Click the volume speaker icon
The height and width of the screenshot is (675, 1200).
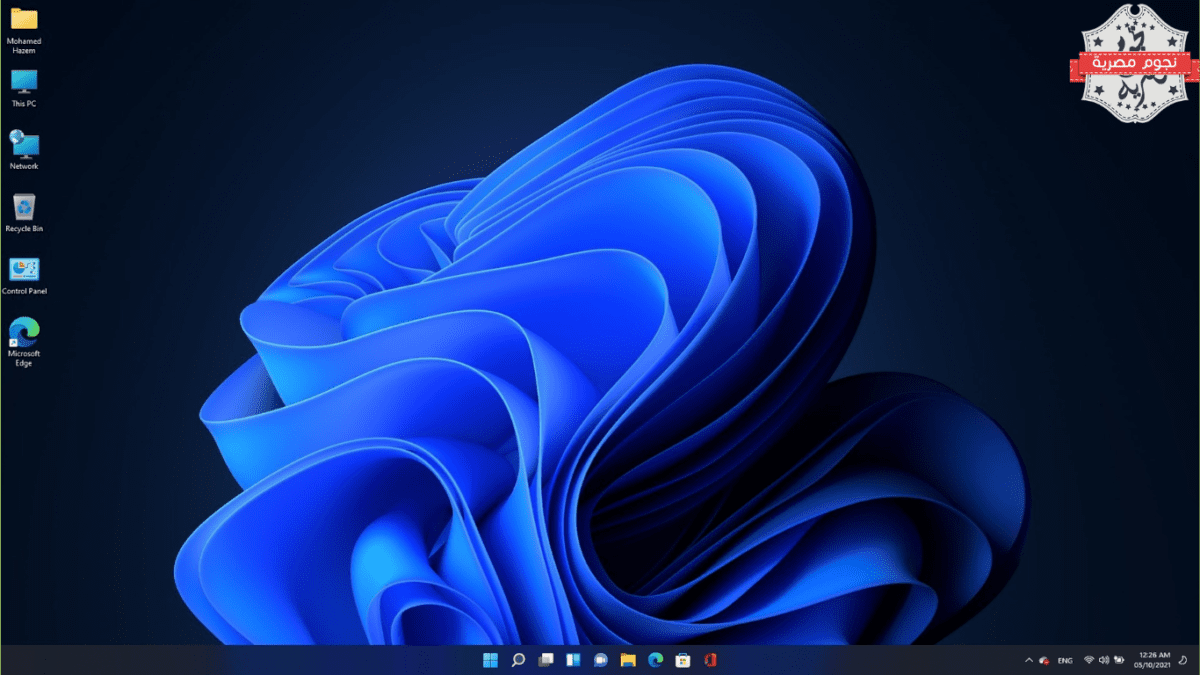[1104, 660]
